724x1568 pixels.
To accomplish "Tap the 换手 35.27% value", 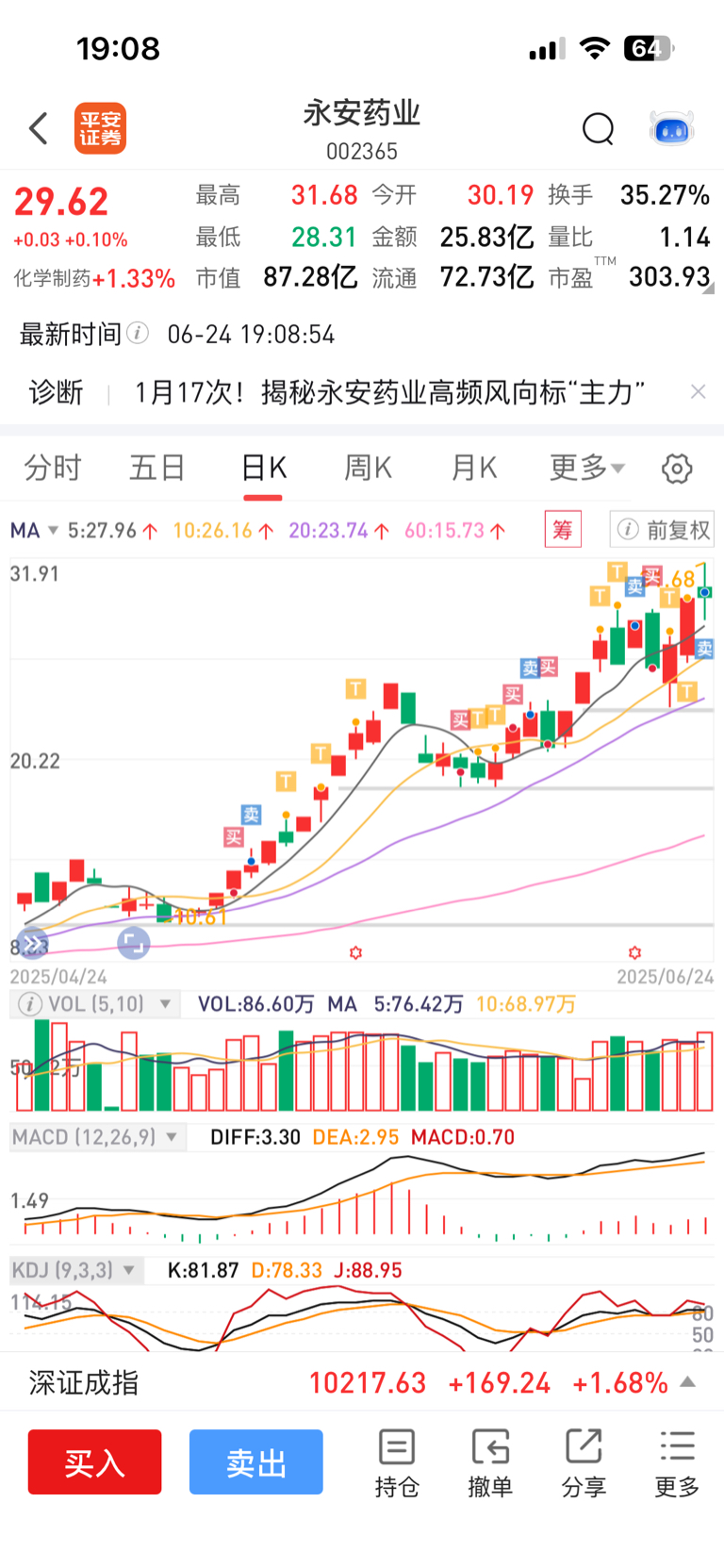I will tap(665, 195).
